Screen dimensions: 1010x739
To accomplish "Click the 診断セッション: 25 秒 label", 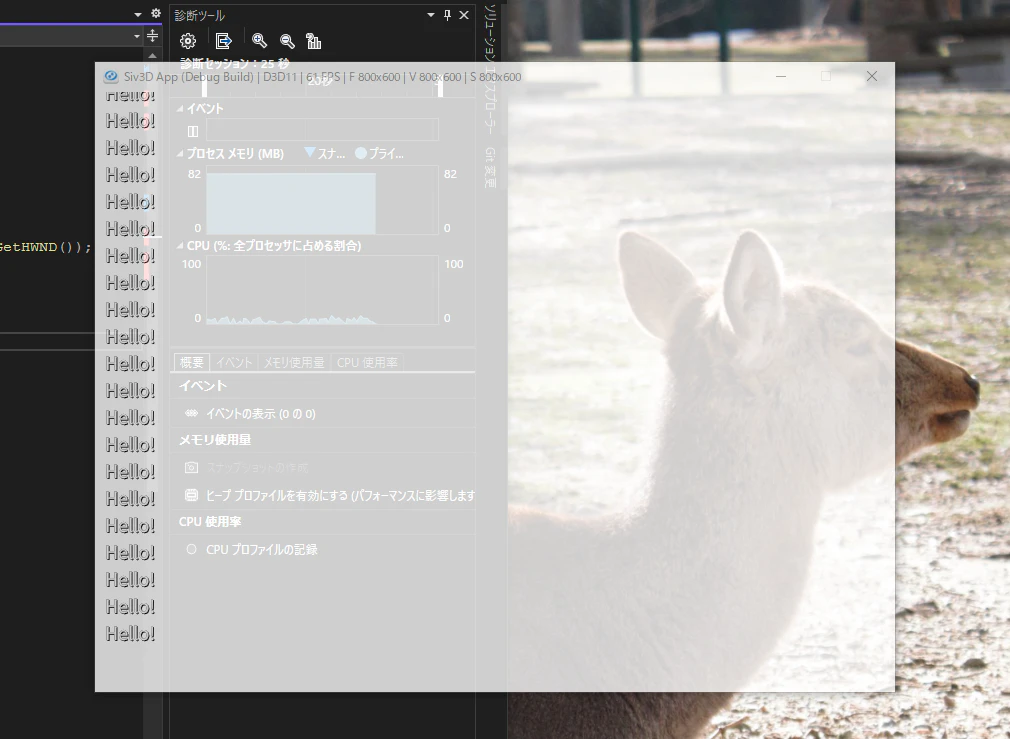I will pyautogui.click(x=234, y=63).
